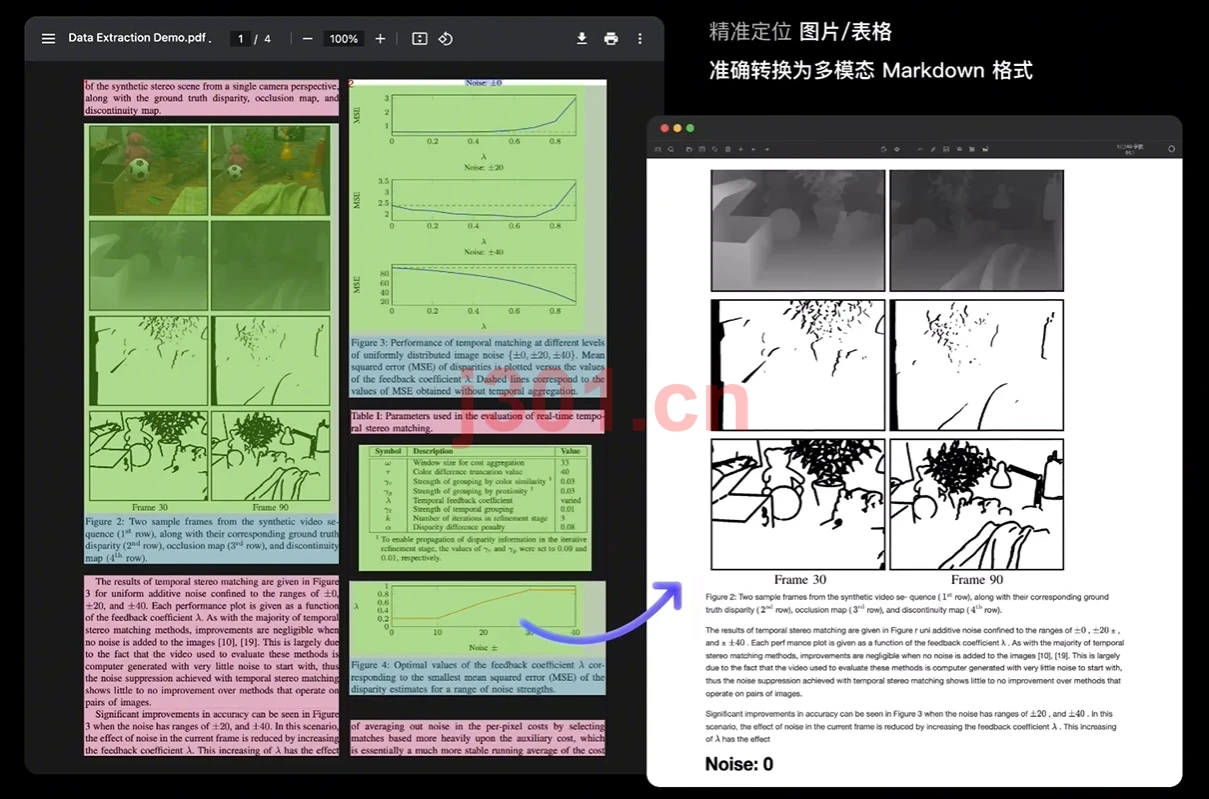Select the page number input box
The width and height of the screenshot is (1209, 799).
pyautogui.click(x=240, y=39)
